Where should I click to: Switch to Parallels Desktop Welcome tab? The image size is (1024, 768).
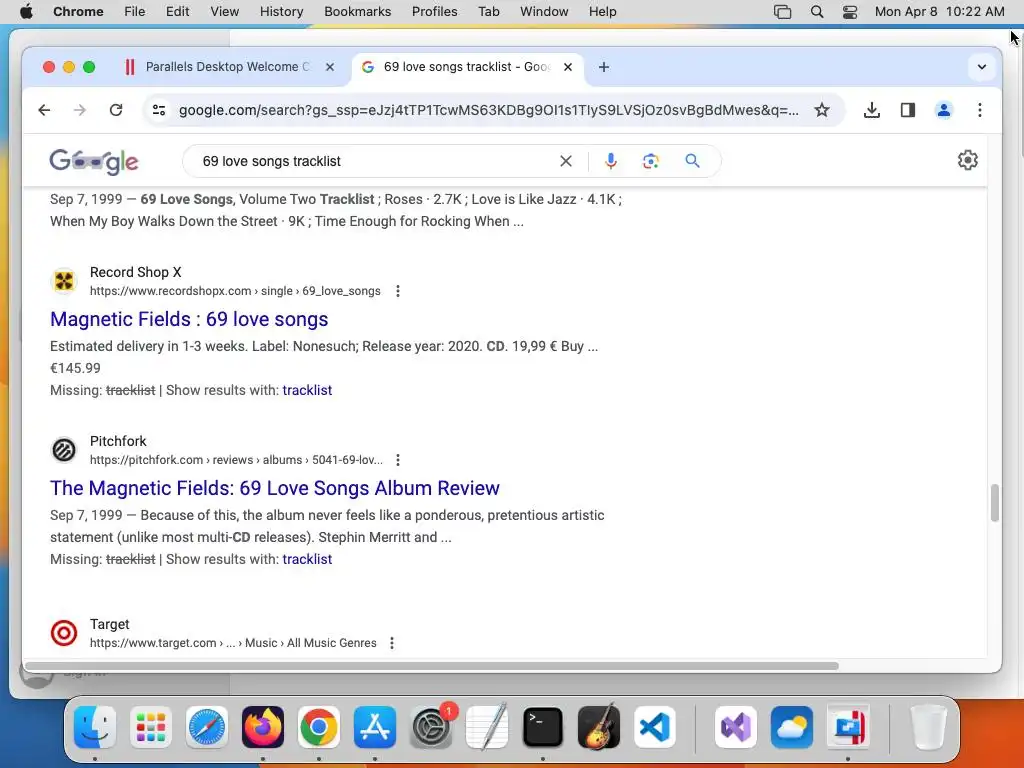pos(227,67)
